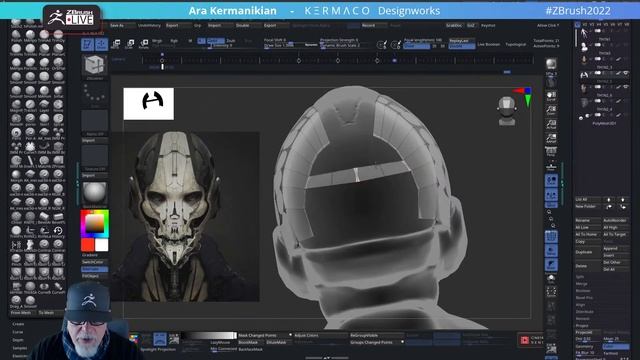Open the dotted stroke type selector

(95, 94)
